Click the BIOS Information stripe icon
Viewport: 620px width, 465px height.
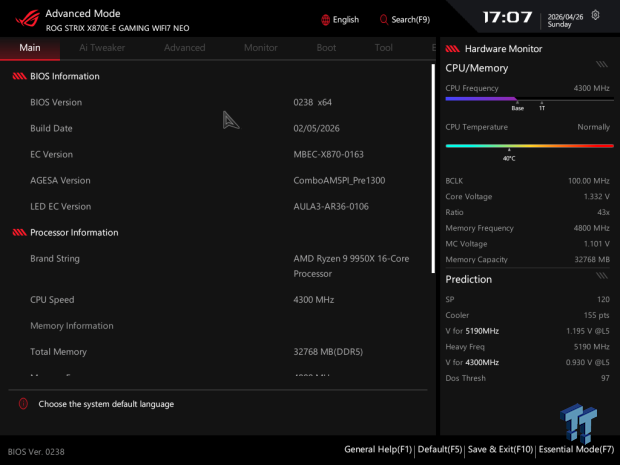click(x=19, y=76)
